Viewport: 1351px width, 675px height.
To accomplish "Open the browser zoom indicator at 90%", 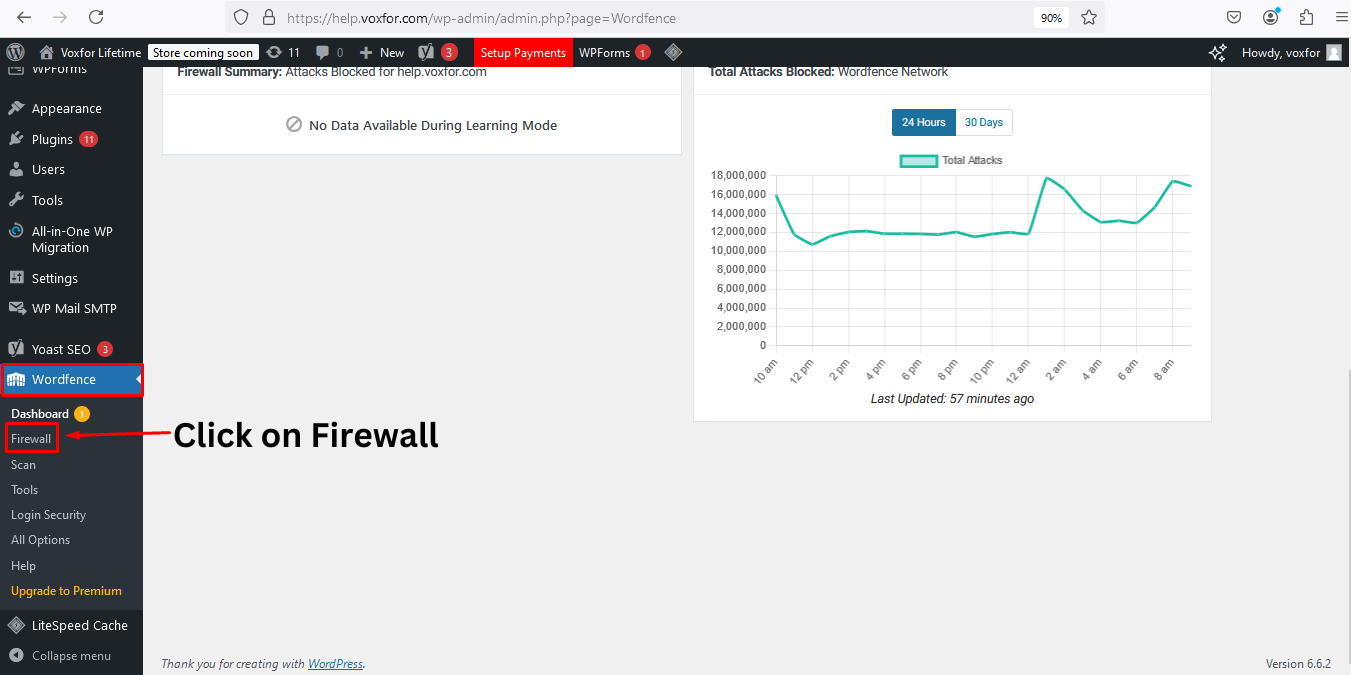I will pos(1051,17).
